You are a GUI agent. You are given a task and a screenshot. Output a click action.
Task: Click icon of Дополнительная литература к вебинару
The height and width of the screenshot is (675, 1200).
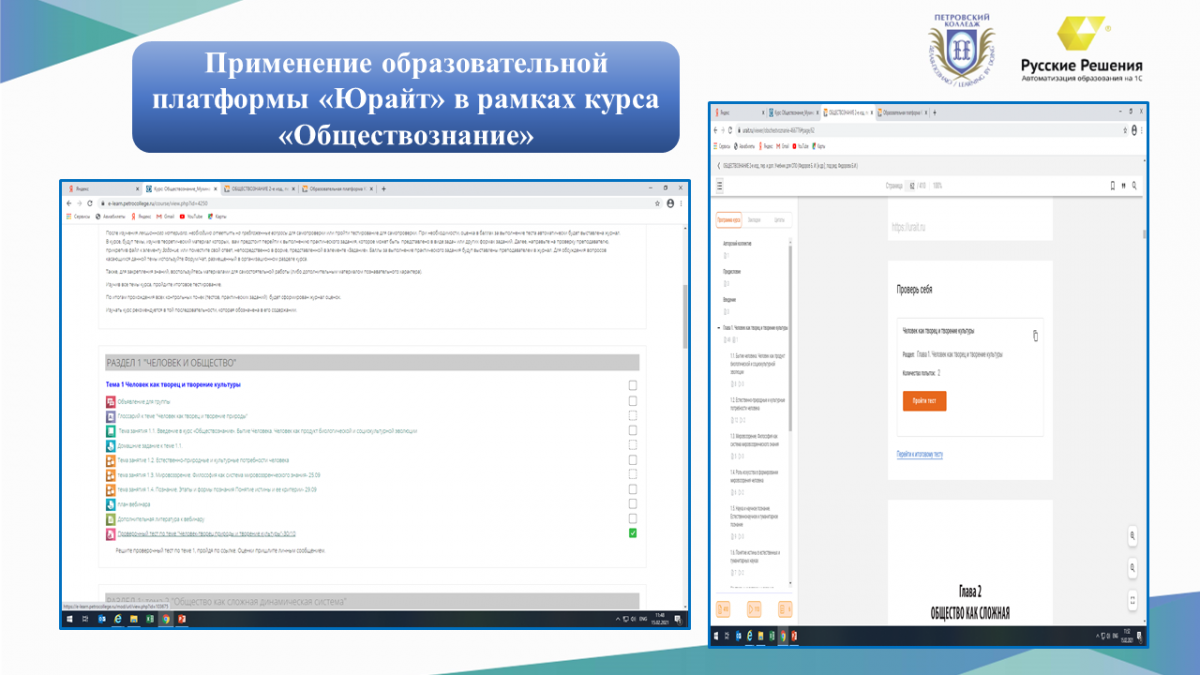pyautogui.click(x=111, y=519)
